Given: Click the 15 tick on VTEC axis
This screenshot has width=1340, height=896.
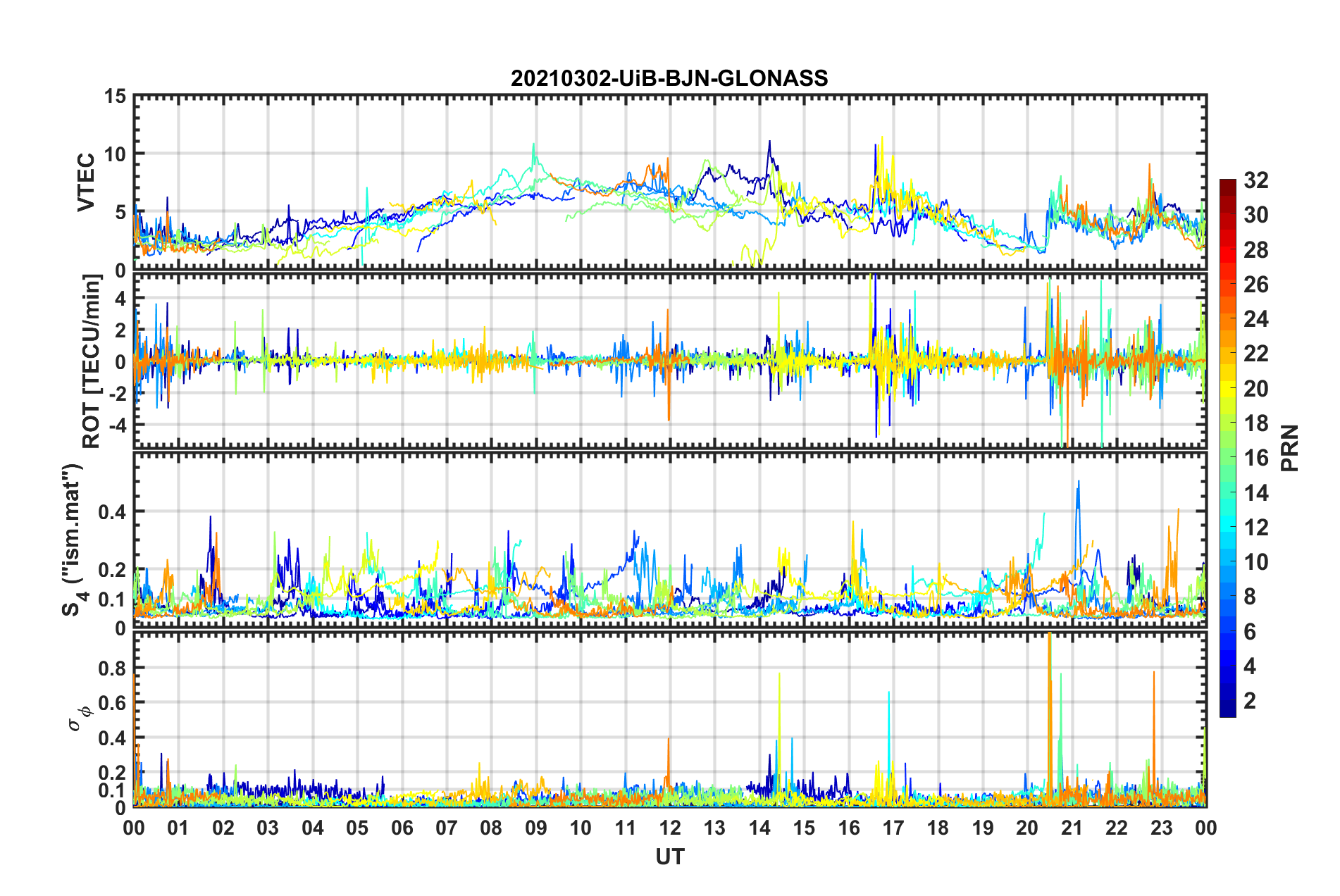Looking at the screenshot, I should click(x=116, y=96).
